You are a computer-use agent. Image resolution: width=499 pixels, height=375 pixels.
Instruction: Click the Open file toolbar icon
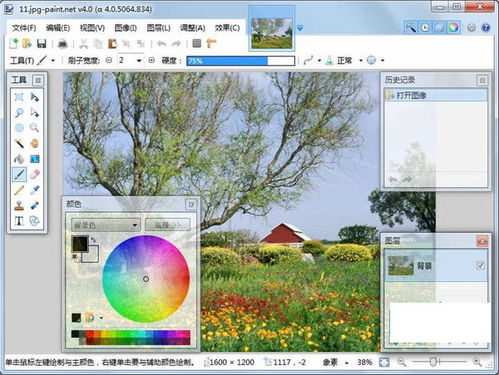click(x=27, y=43)
